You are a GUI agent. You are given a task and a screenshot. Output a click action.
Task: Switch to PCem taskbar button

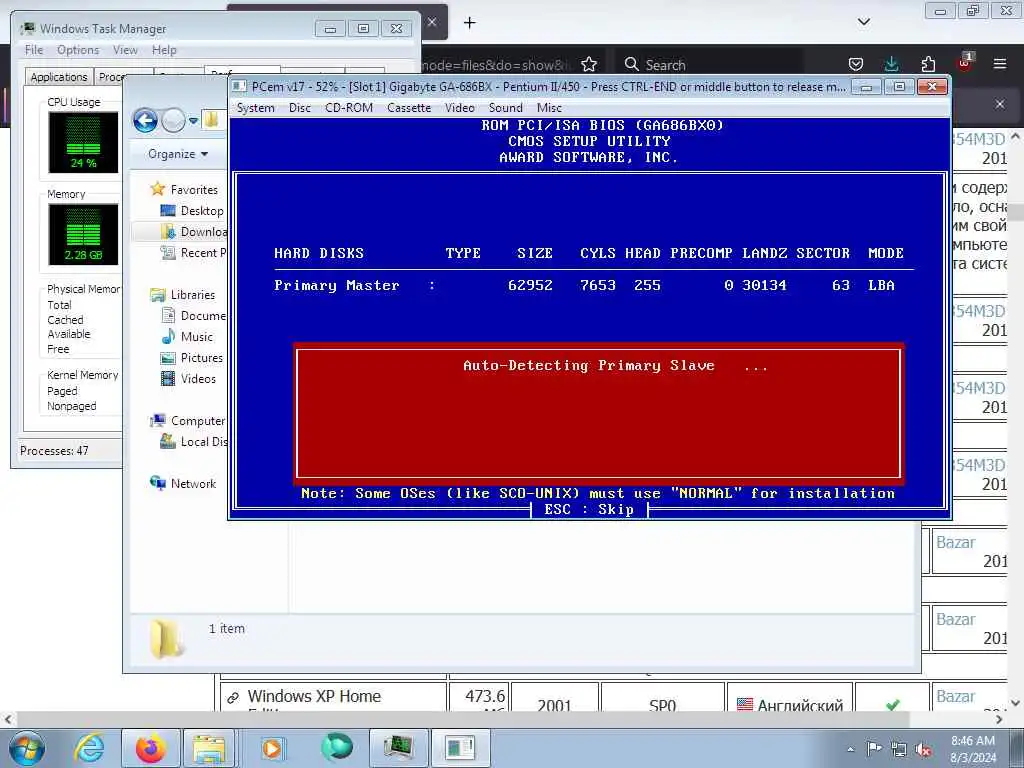(x=460, y=748)
